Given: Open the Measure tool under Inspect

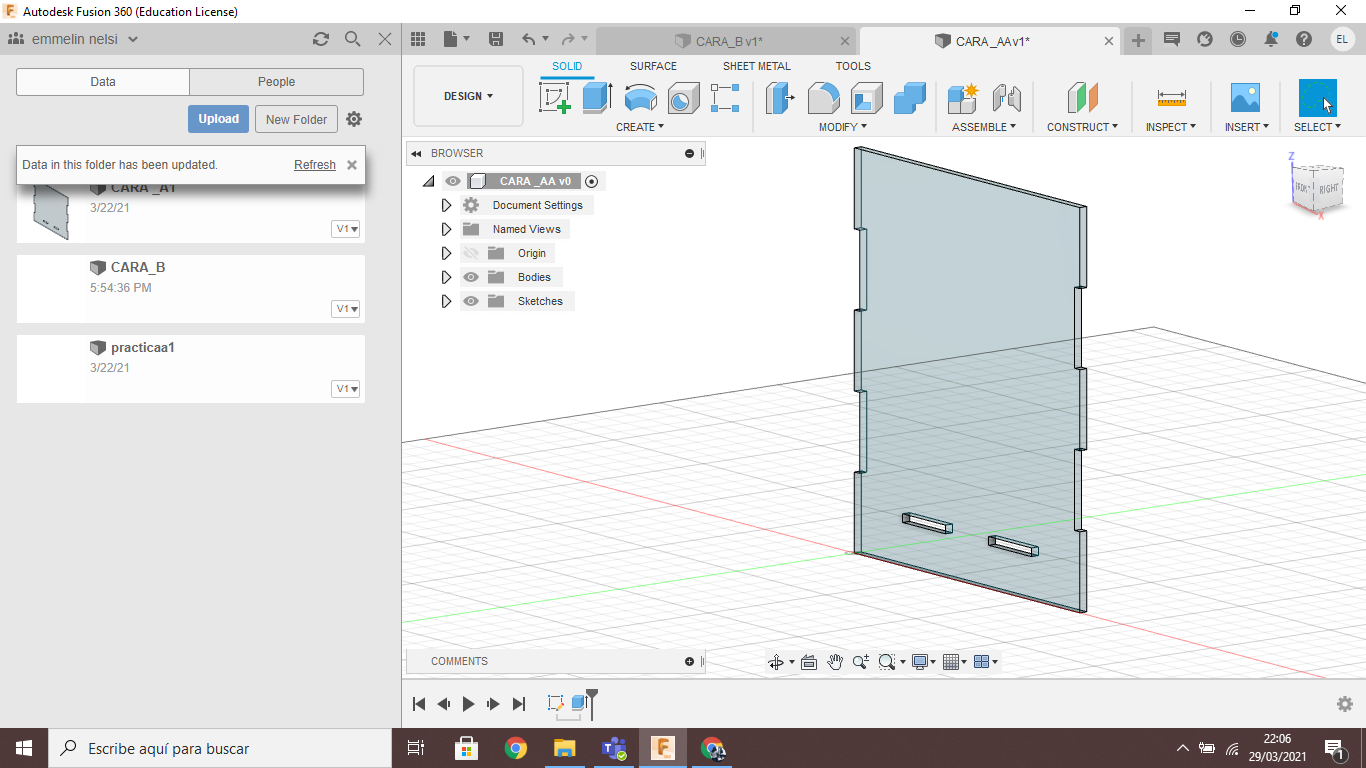Looking at the screenshot, I should [1171, 98].
